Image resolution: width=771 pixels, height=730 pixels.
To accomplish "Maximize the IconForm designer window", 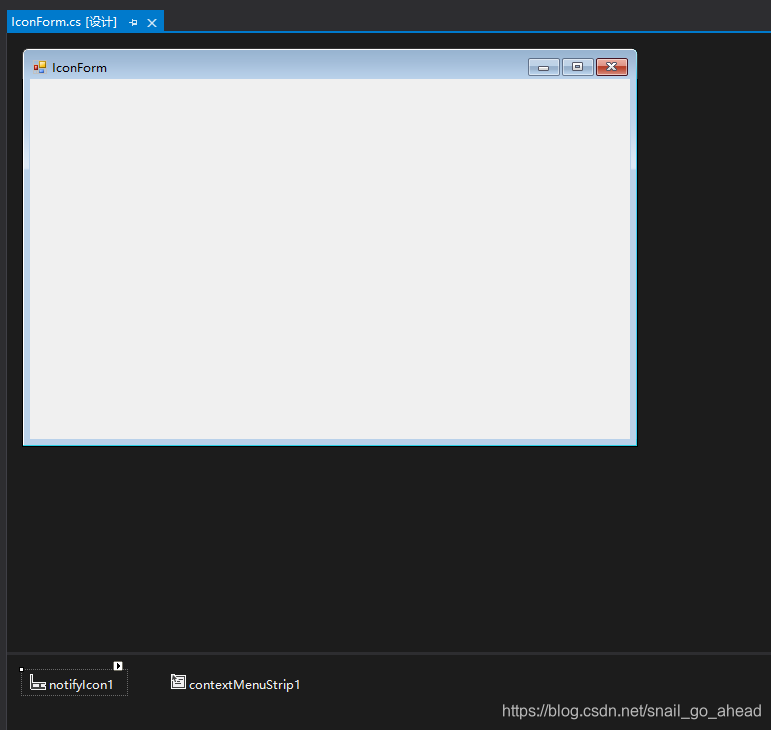I will point(577,67).
